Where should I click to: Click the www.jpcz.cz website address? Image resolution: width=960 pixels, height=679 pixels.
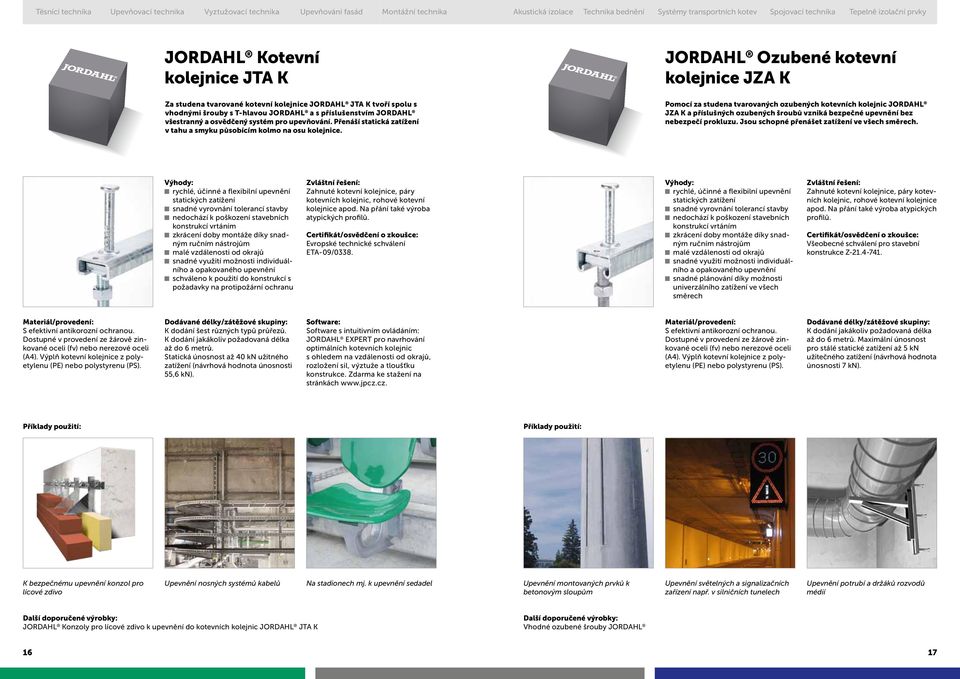pos(364,383)
